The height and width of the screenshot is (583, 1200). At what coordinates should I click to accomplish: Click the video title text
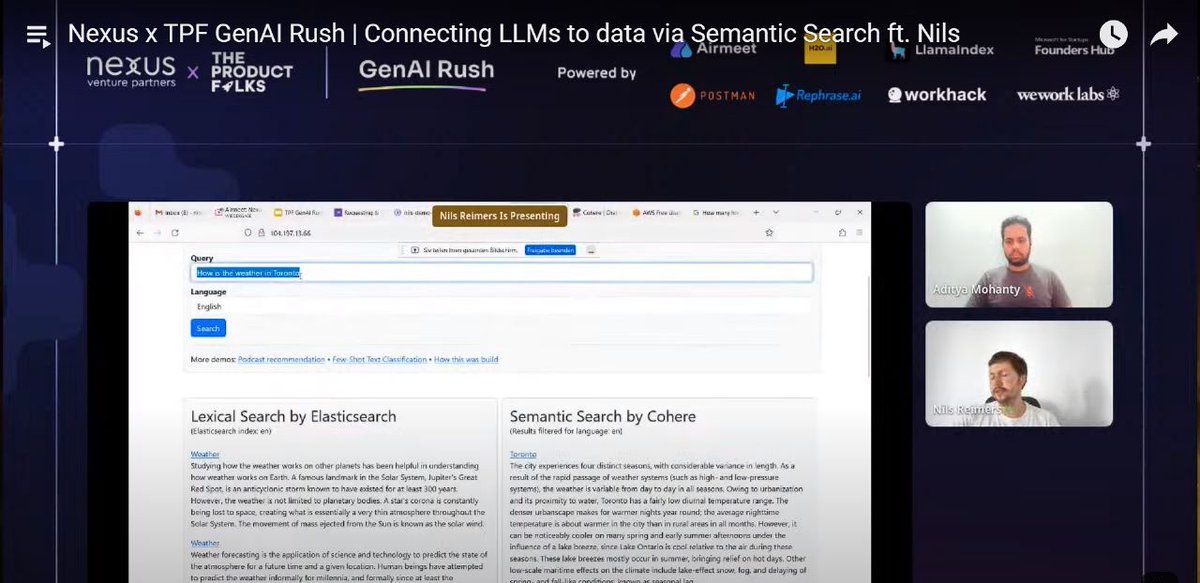click(x=514, y=34)
